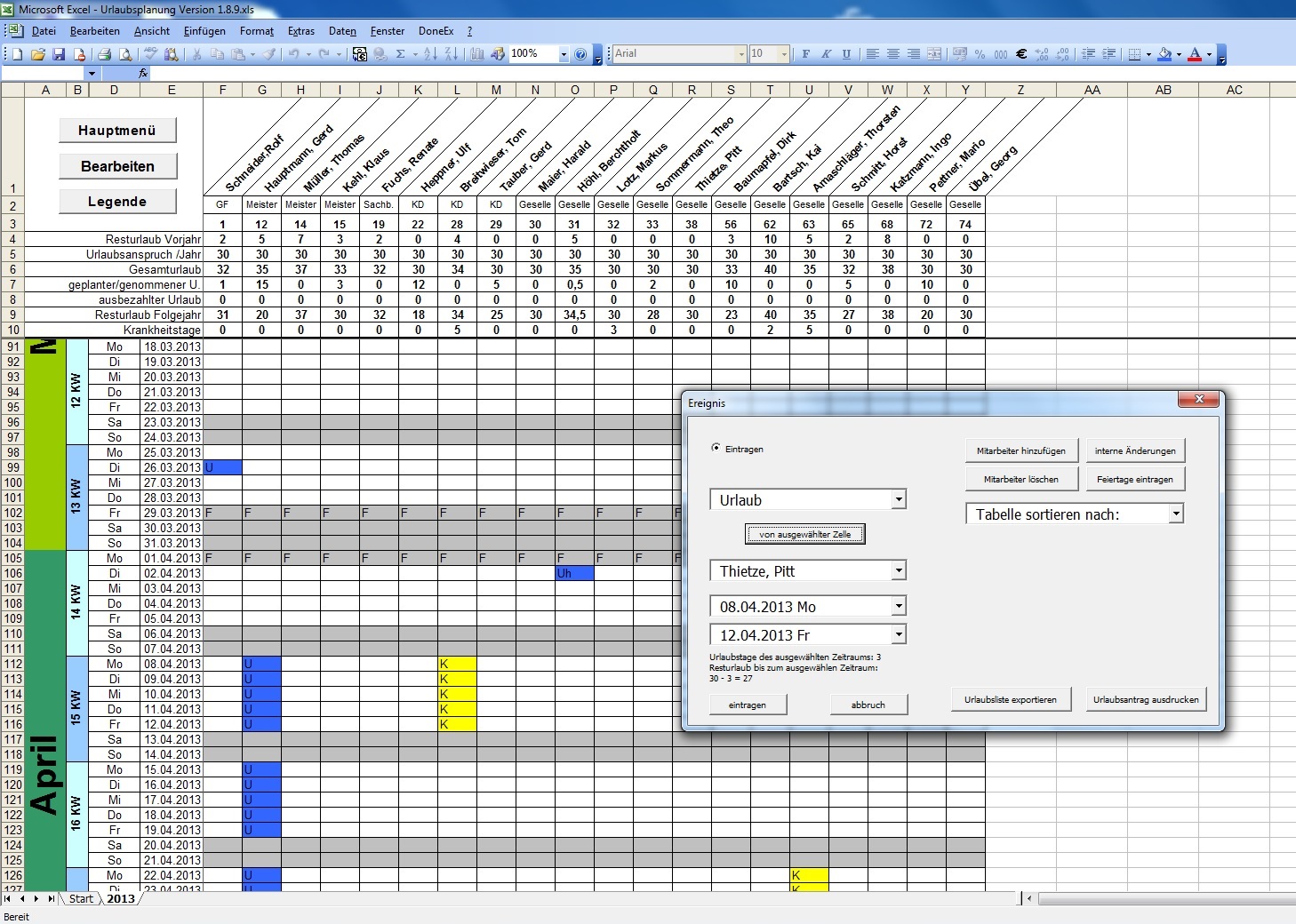Click the Name Box cell reference field
This screenshot has width=1296, height=924.
point(44,73)
